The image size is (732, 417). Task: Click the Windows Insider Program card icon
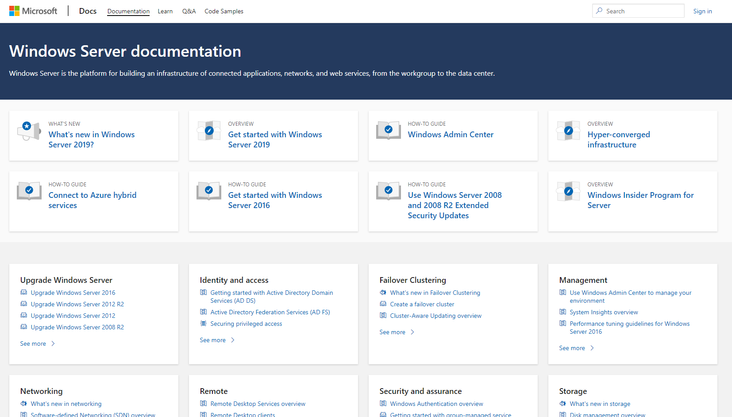(x=568, y=191)
